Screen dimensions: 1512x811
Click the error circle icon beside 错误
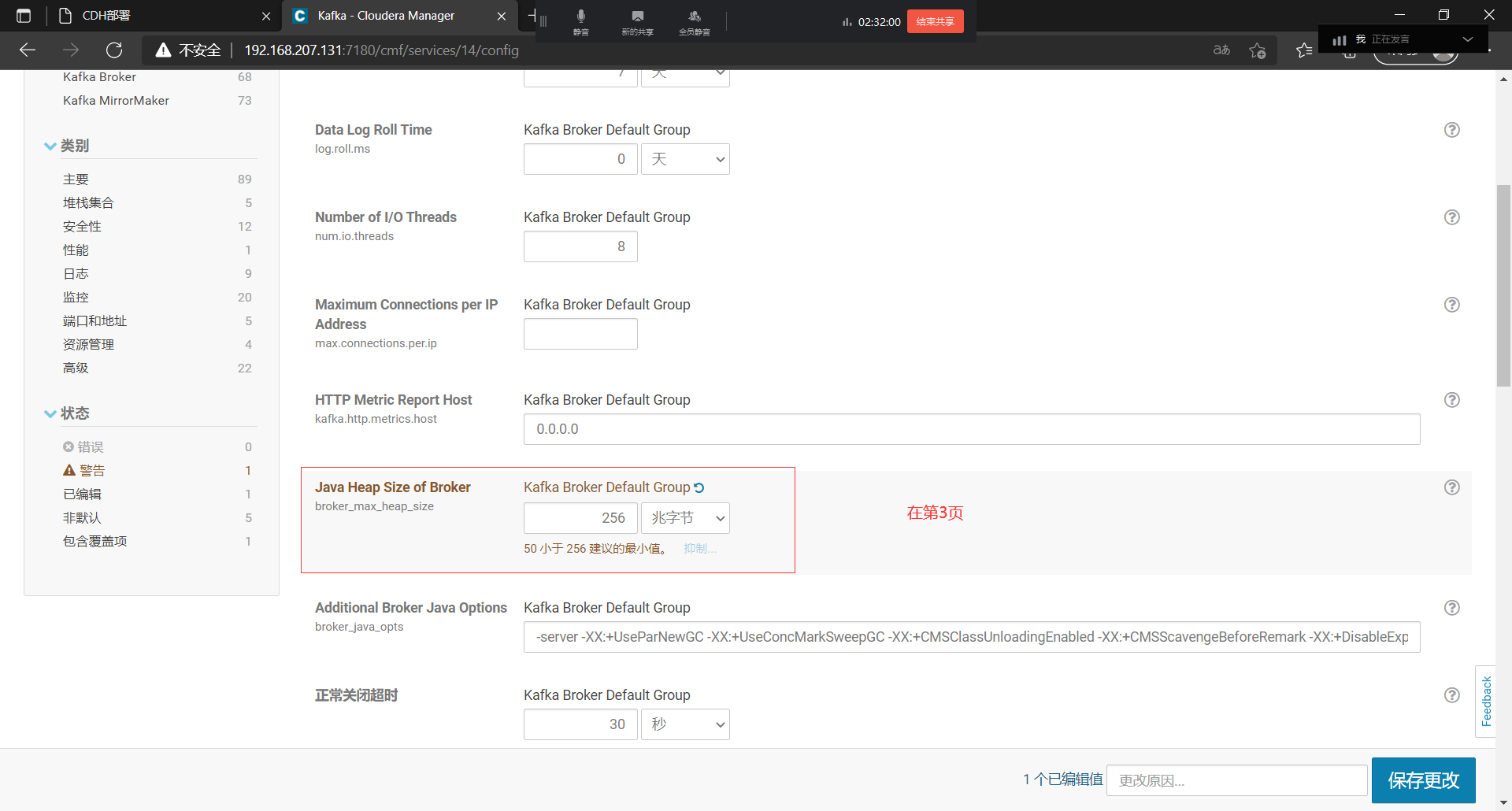69,446
